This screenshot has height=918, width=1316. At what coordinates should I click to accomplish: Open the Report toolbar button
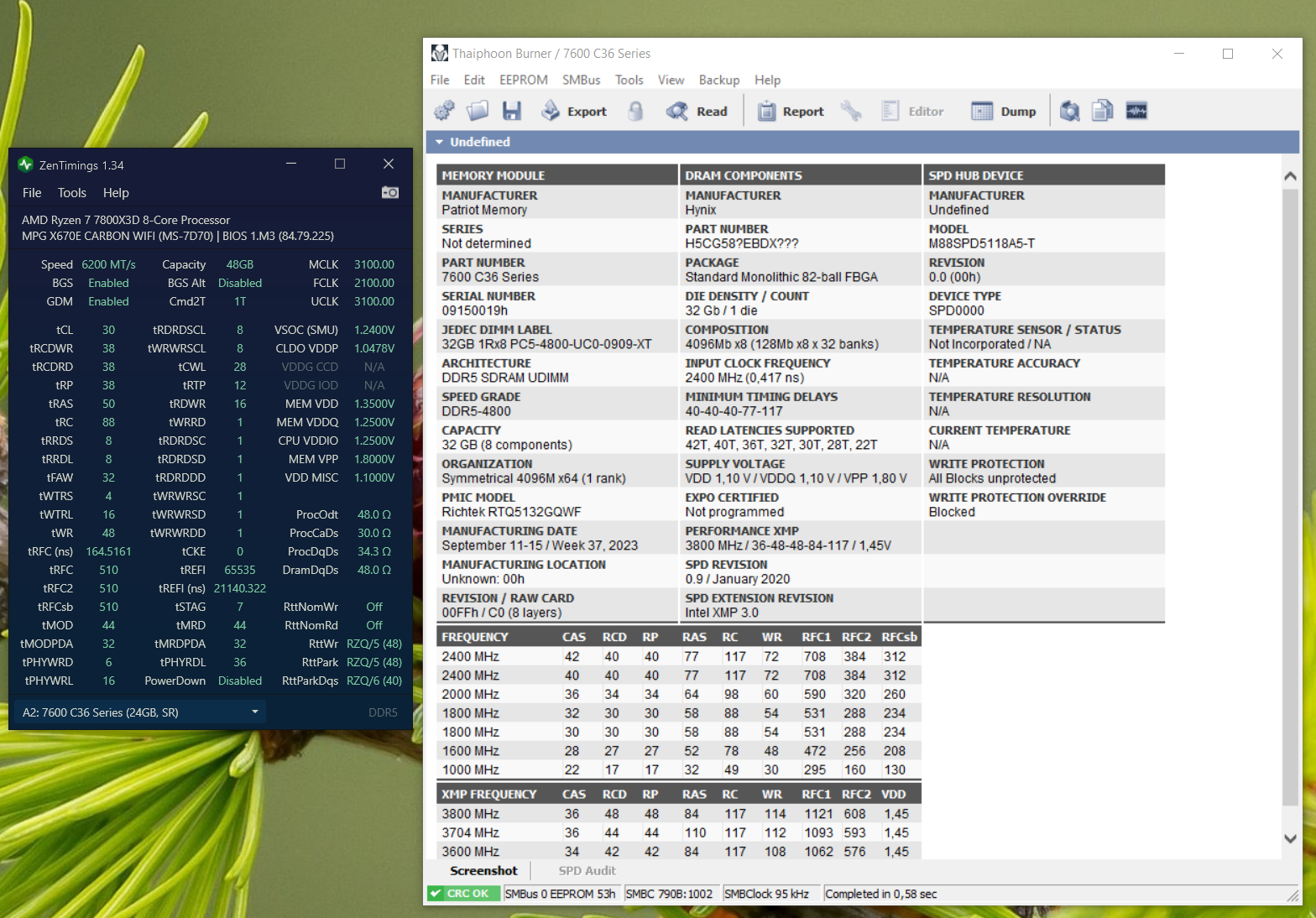(791, 111)
